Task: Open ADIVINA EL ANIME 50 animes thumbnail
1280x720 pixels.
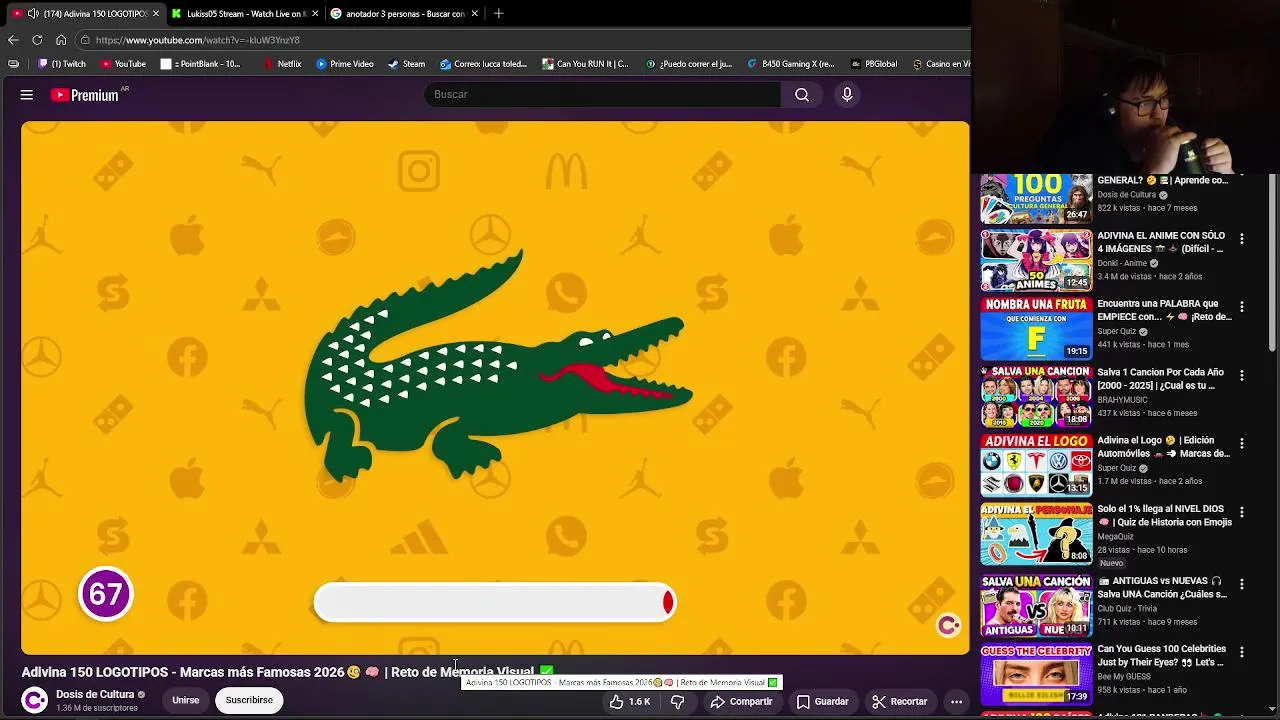Action: tap(1036, 260)
